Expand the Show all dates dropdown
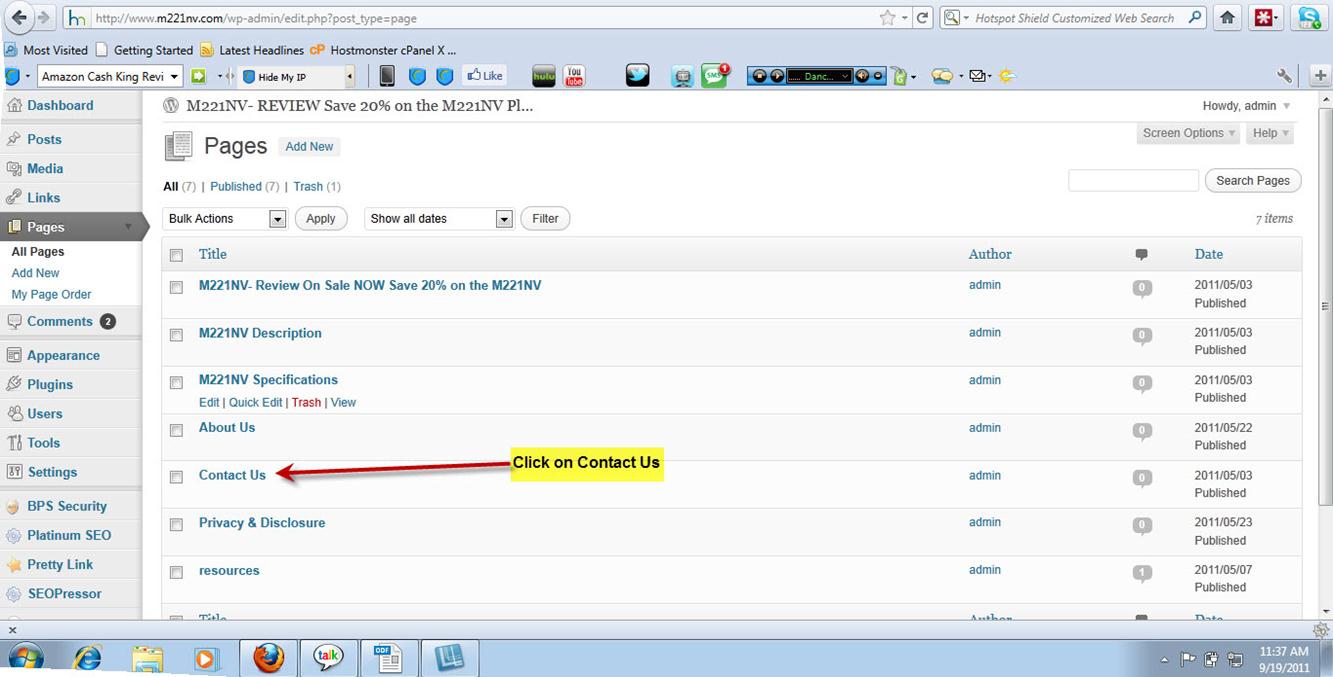The width and height of the screenshot is (1333, 677). tap(440, 219)
